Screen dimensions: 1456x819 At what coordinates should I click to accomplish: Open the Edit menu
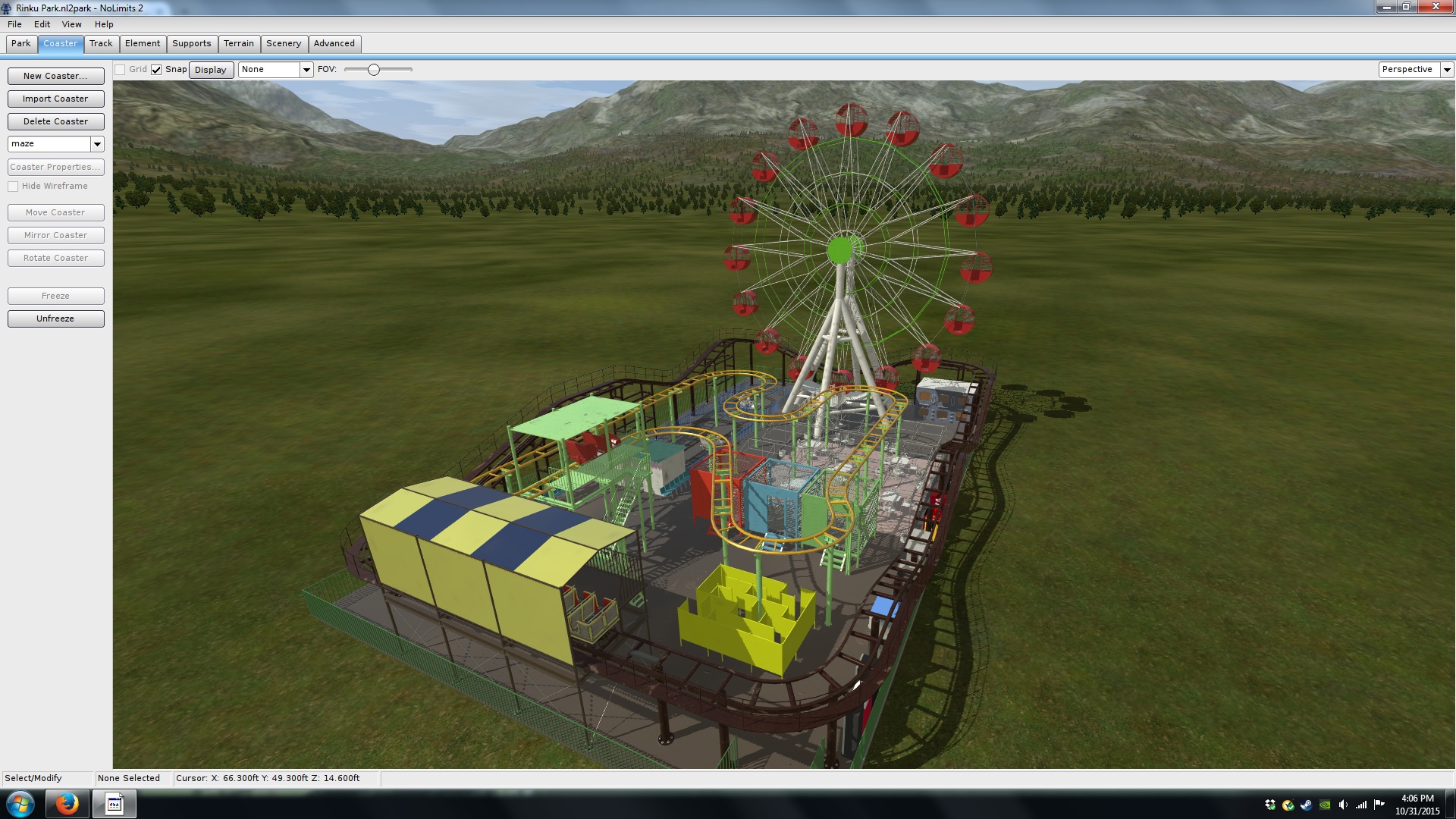point(42,24)
